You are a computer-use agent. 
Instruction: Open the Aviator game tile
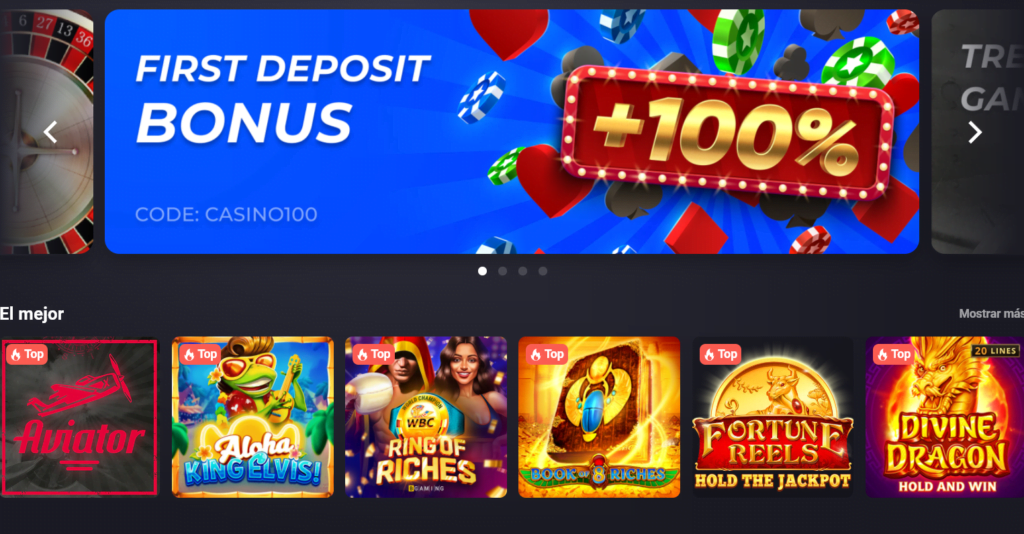click(x=80, y=417)
